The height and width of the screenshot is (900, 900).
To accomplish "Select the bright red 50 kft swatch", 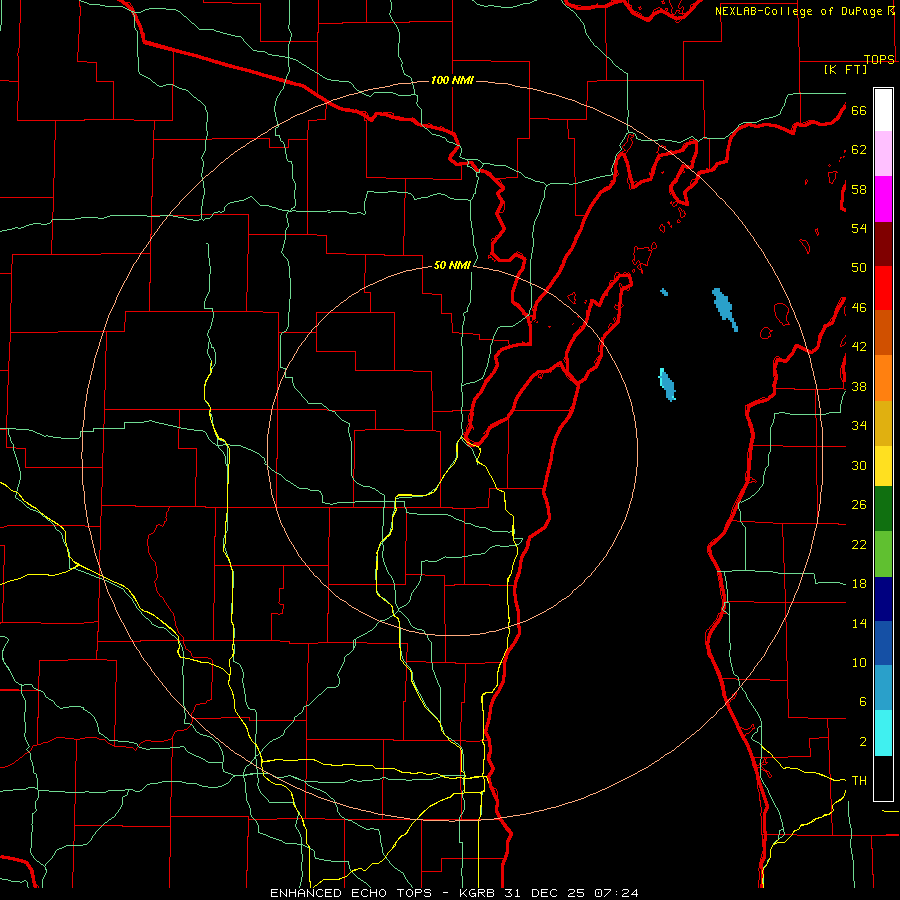I will pos(883,288).
